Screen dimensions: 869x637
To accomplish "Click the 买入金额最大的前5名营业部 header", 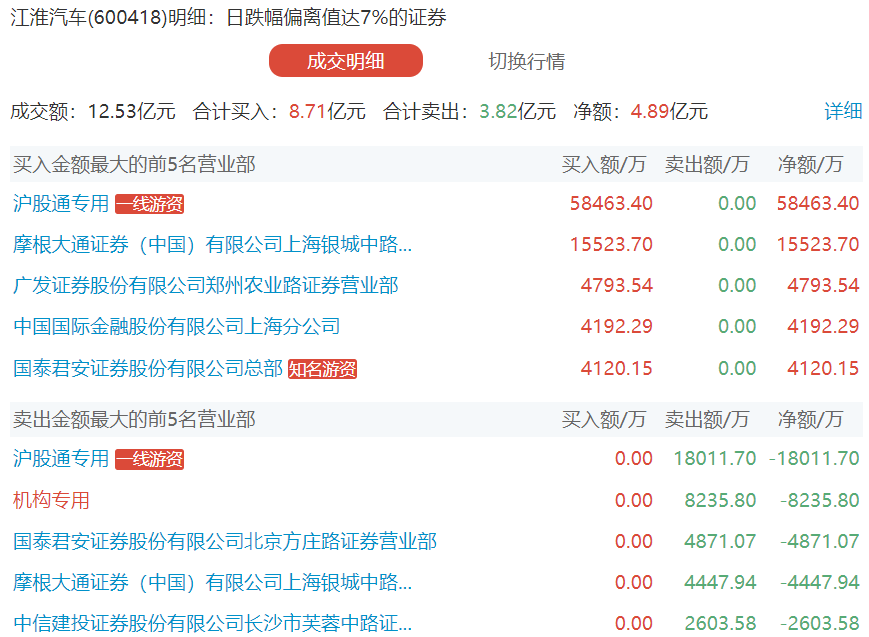I will coord(134,165).
